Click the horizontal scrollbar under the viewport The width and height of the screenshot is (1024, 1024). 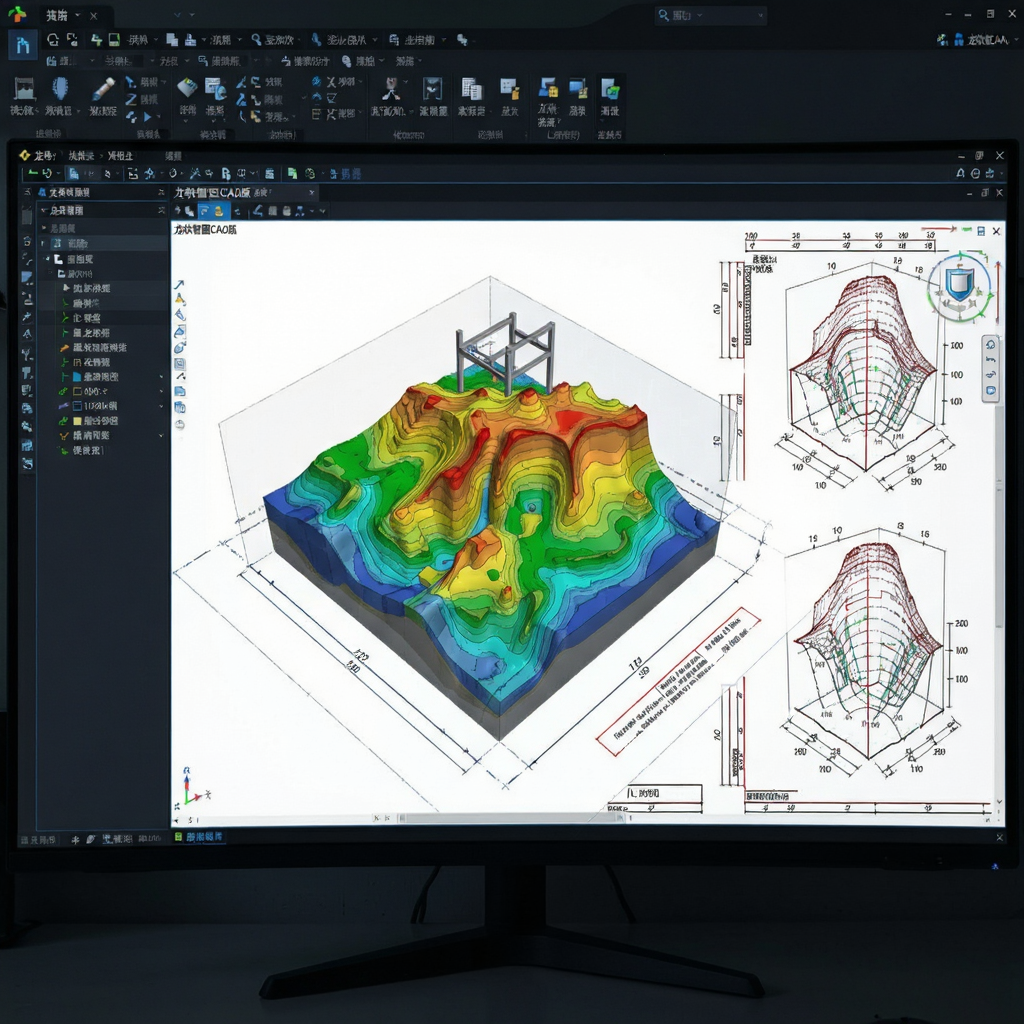509,818
